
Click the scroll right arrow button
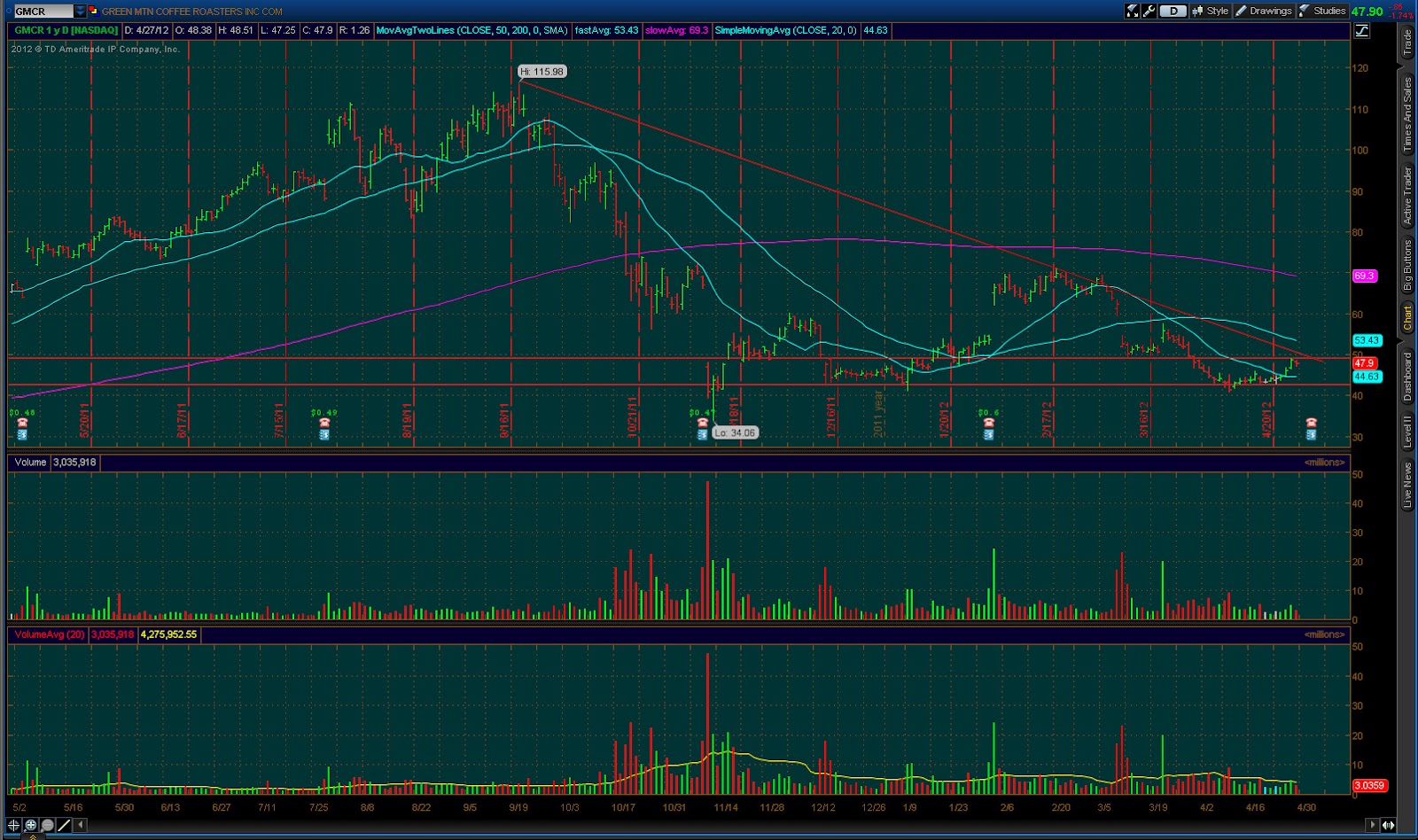point(1373,825)
